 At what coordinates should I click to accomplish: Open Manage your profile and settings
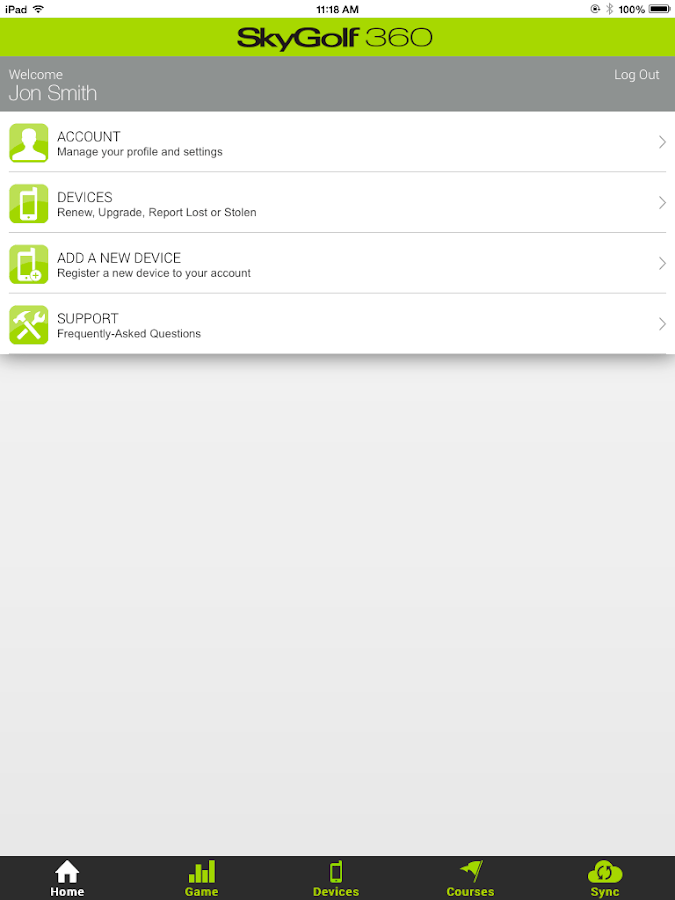coord(139,152)
